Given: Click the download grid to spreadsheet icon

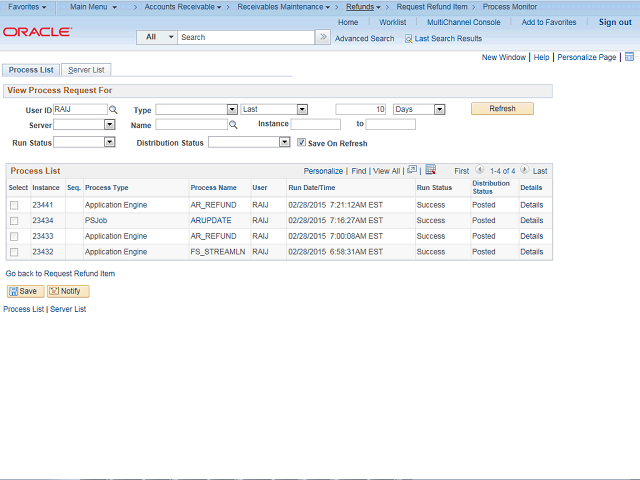Looking at the screenshot, I should 430,170.
